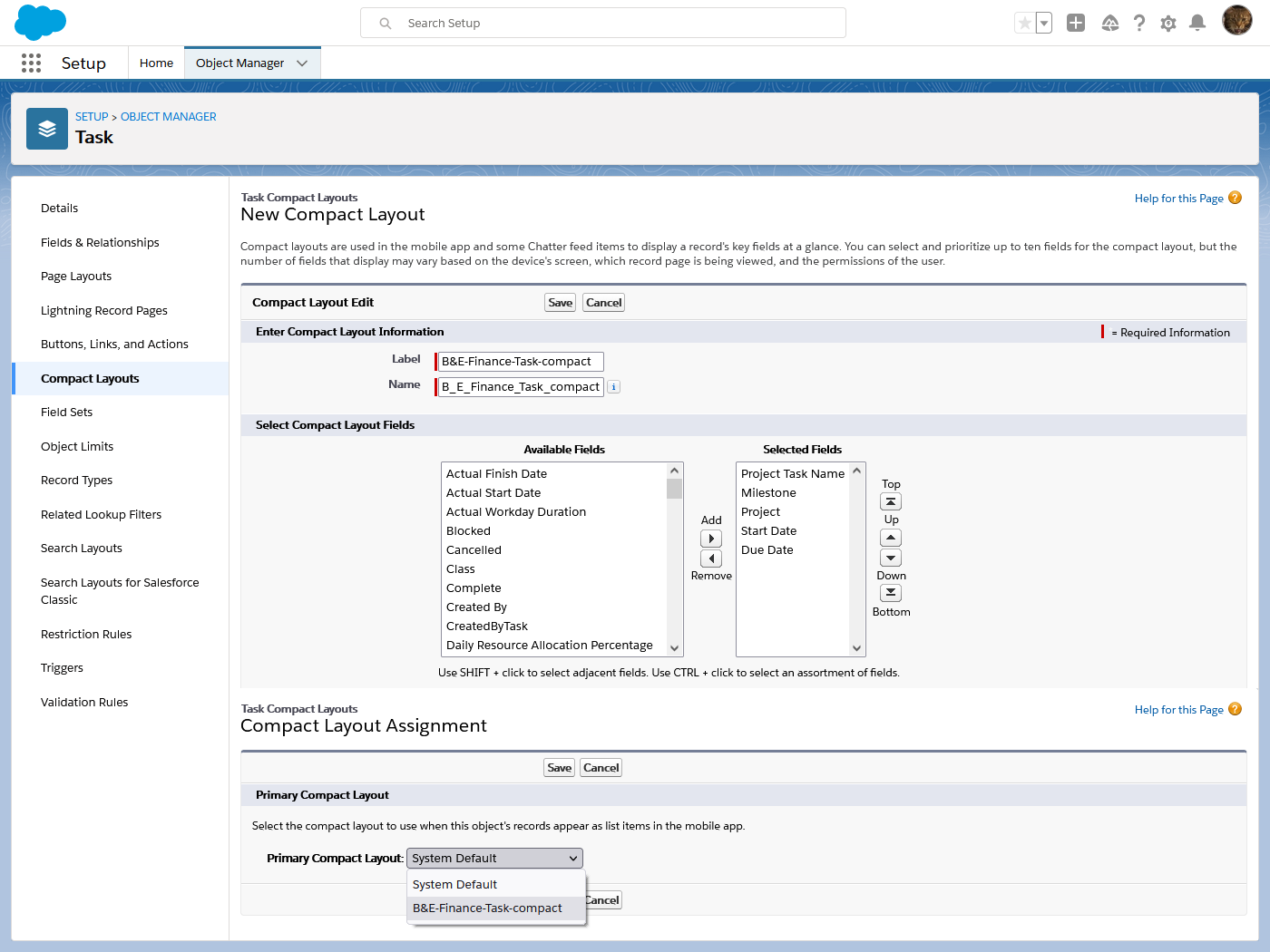
Task: Click help icon beside Compact Layout Assignment
Action: tap(1235, 709)
